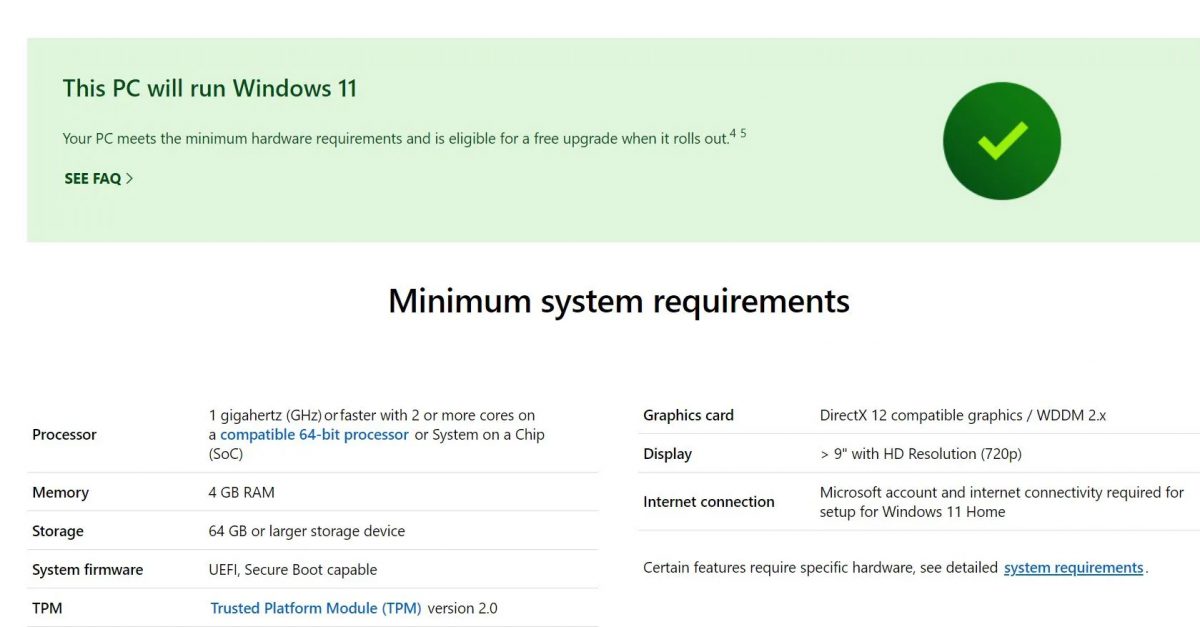Image resolution: width=1200 pixels, height=627 pixels.
Task: Click the green checkmark compatibility icon
Action: [x=1001, y=141]
